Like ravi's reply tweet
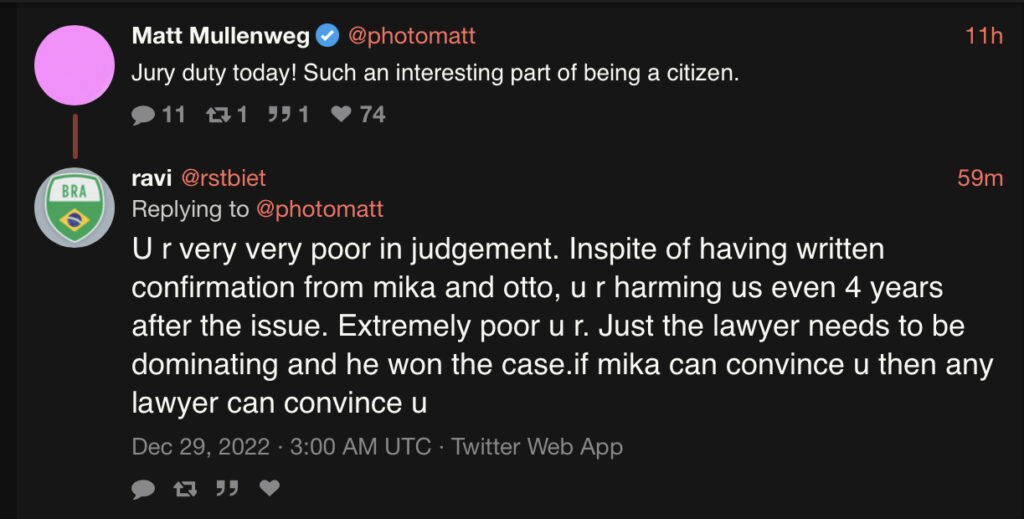Image resolution: width=1024 pixels, height=519 pixels. tap(270, 488)
